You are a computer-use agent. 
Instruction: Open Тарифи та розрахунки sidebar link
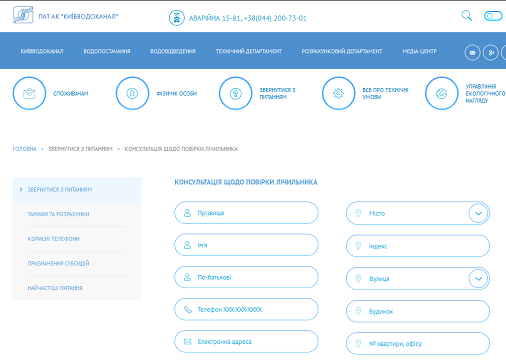pyautogui.click(x=58, y=214)
